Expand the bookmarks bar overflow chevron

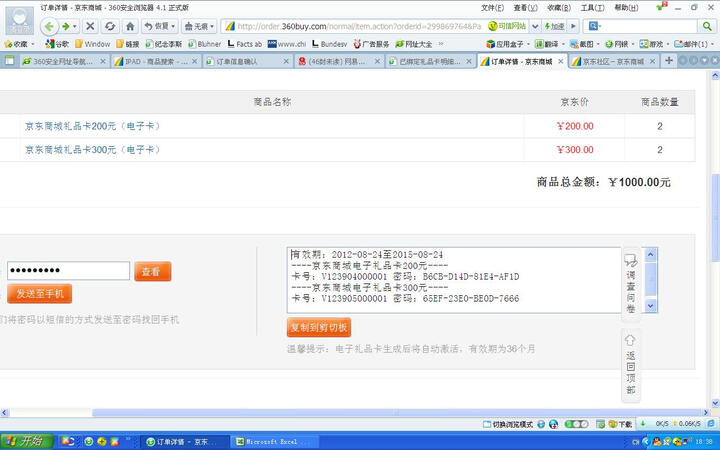pyautogui.click(x=441, y=44)
